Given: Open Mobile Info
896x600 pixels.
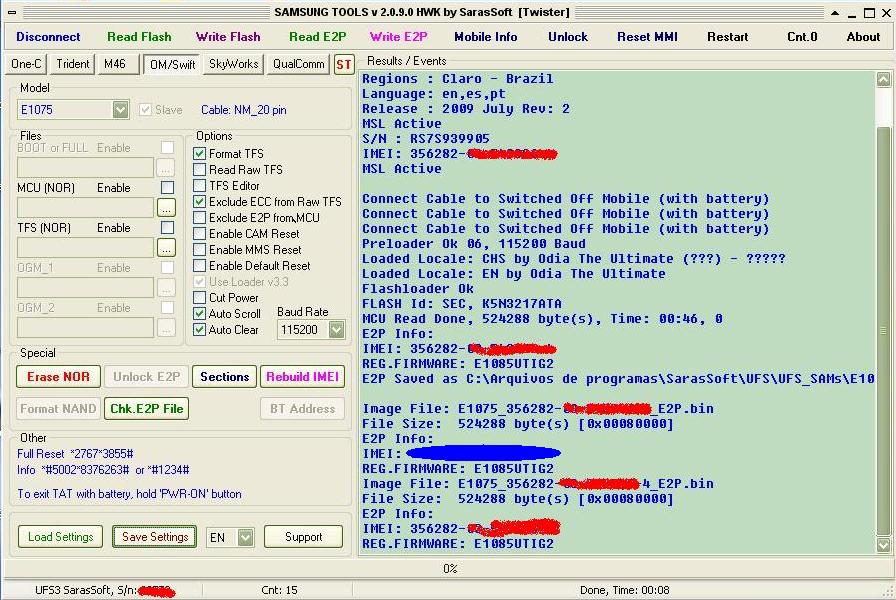Looking at the screenshot, I should pos(486,37).
